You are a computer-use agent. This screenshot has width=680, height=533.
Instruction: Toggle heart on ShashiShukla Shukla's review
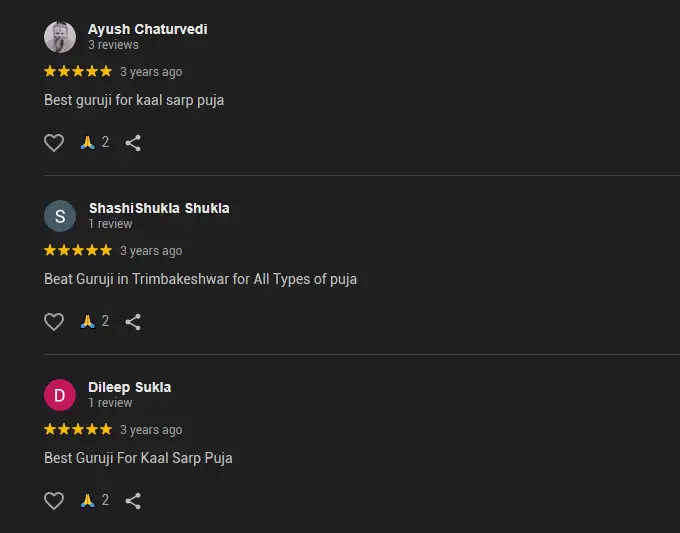pyautogui.click(x=54, y=322)
